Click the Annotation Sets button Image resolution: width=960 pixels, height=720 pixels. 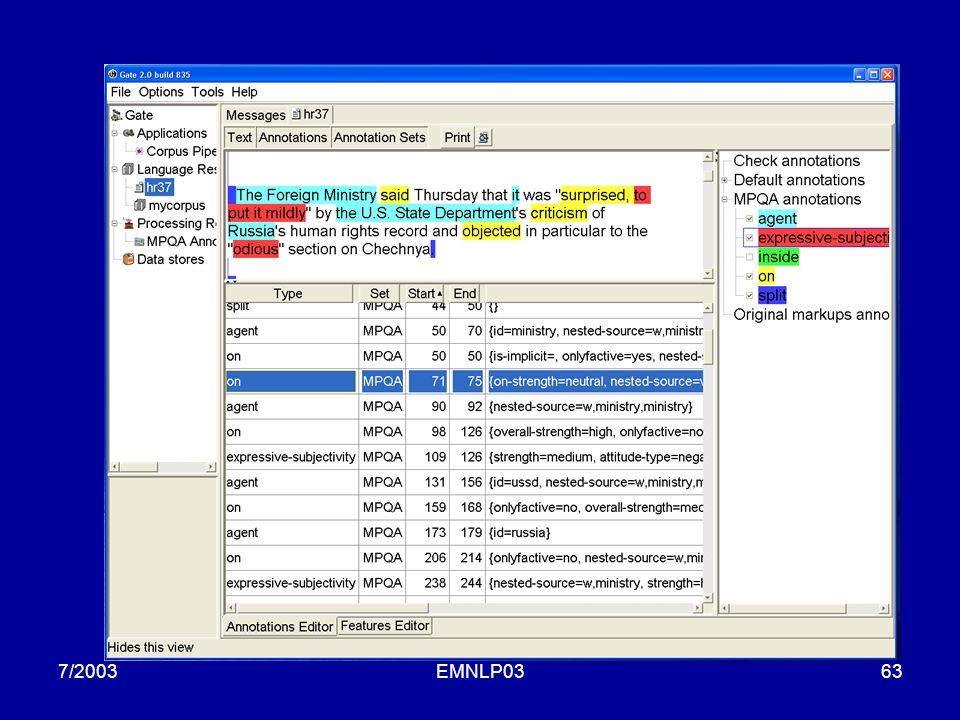click(380, 138)
